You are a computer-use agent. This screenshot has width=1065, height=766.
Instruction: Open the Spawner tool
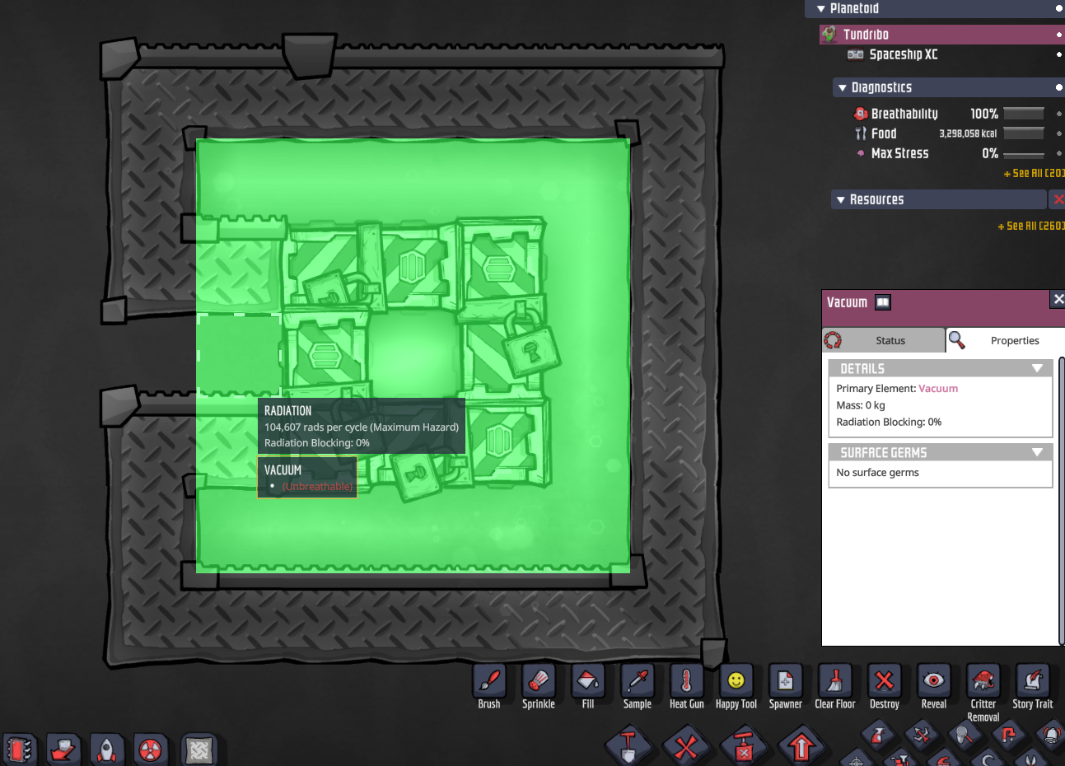785,681
